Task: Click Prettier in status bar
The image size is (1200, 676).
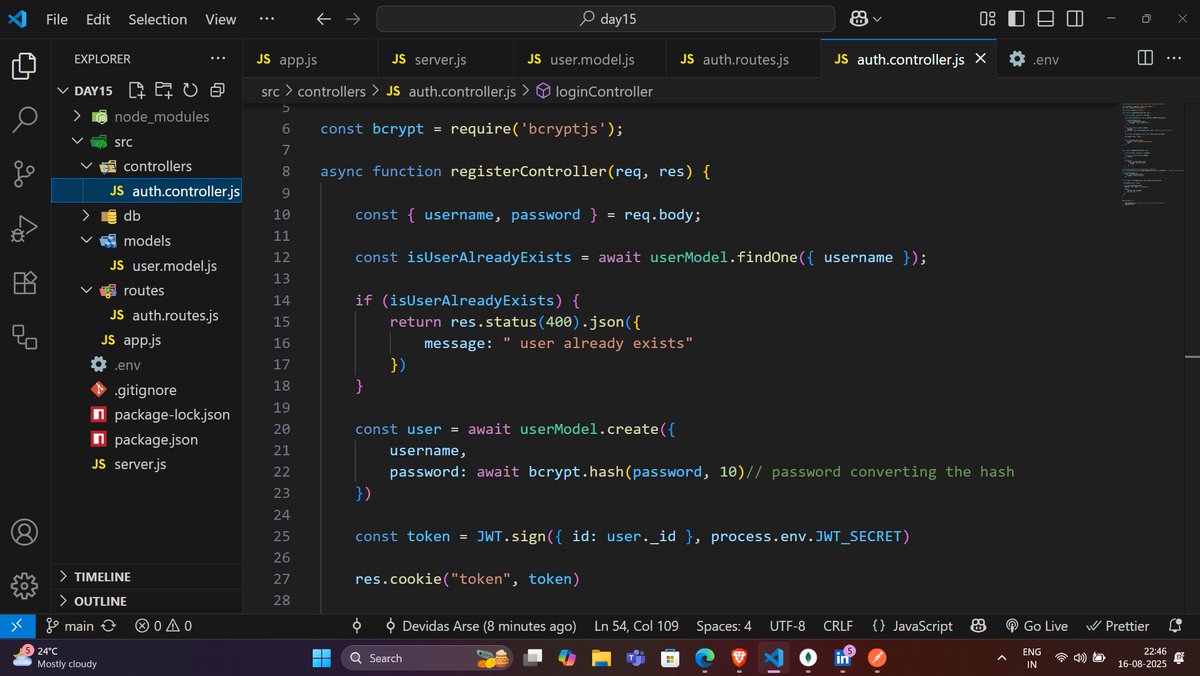Action: point(1117,626)
